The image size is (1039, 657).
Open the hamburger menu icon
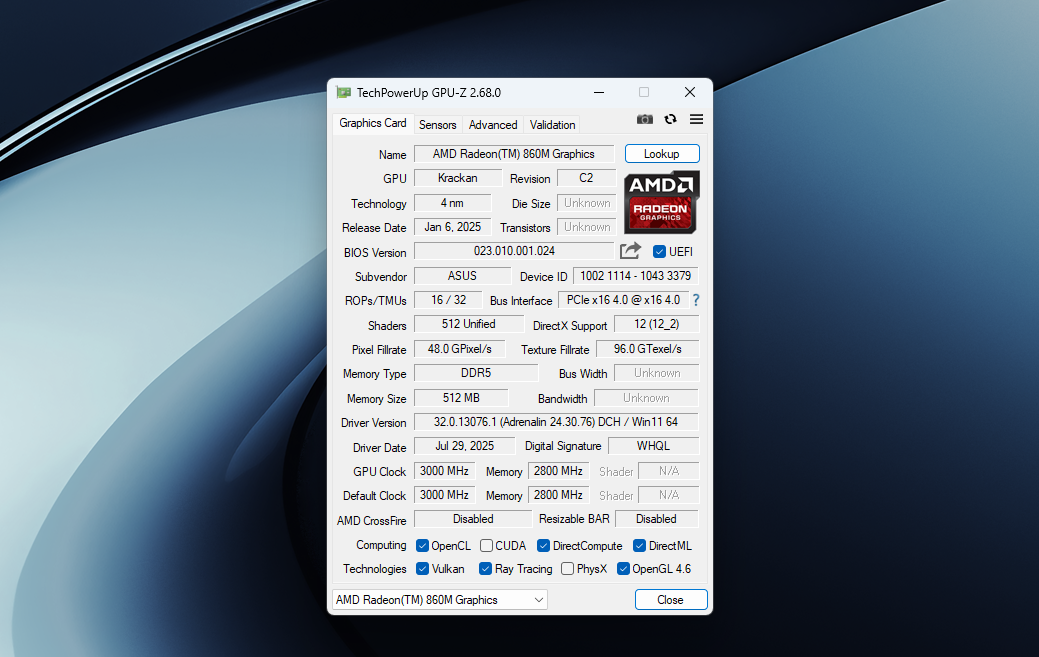click(x=696, y=119)
